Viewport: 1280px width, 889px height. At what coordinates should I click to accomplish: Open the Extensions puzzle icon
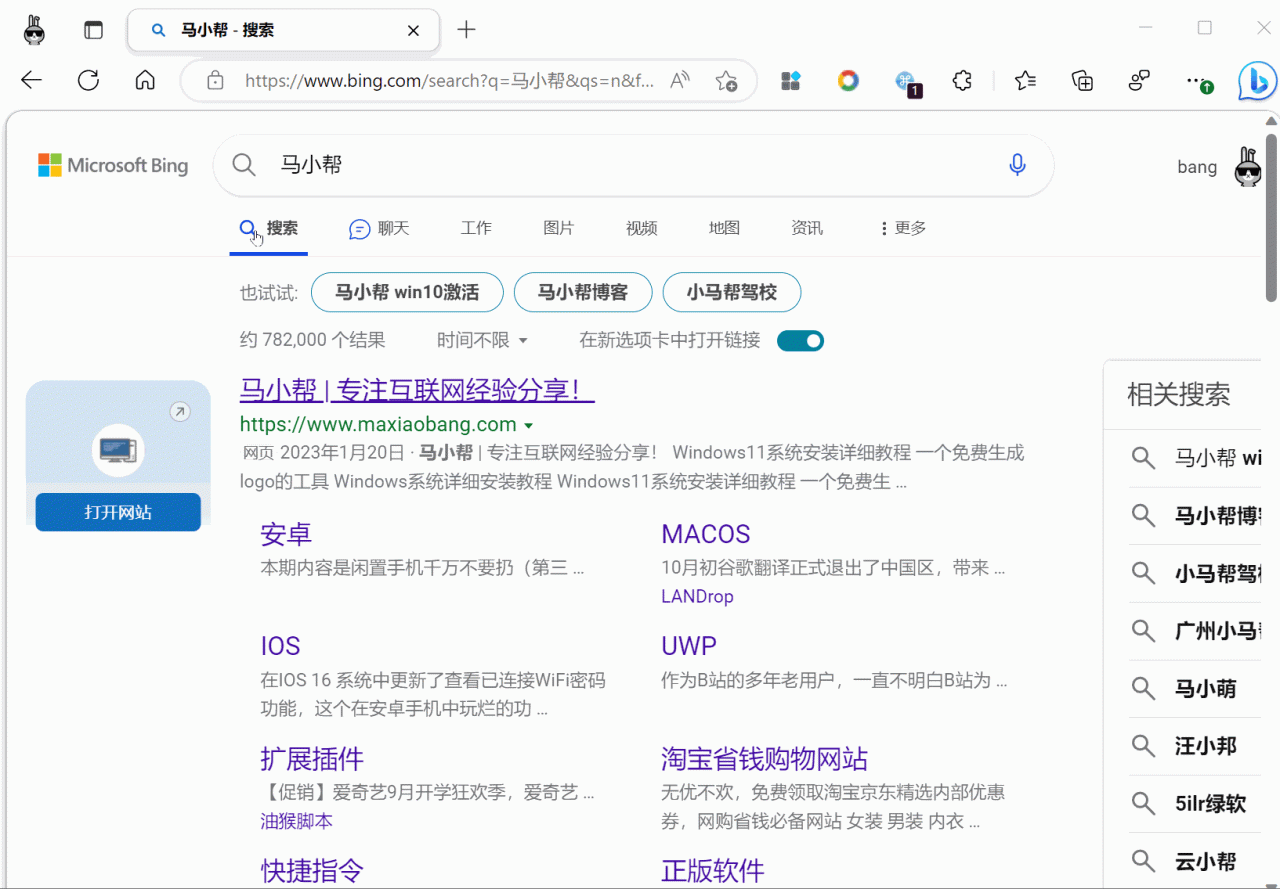pos(962,81)
